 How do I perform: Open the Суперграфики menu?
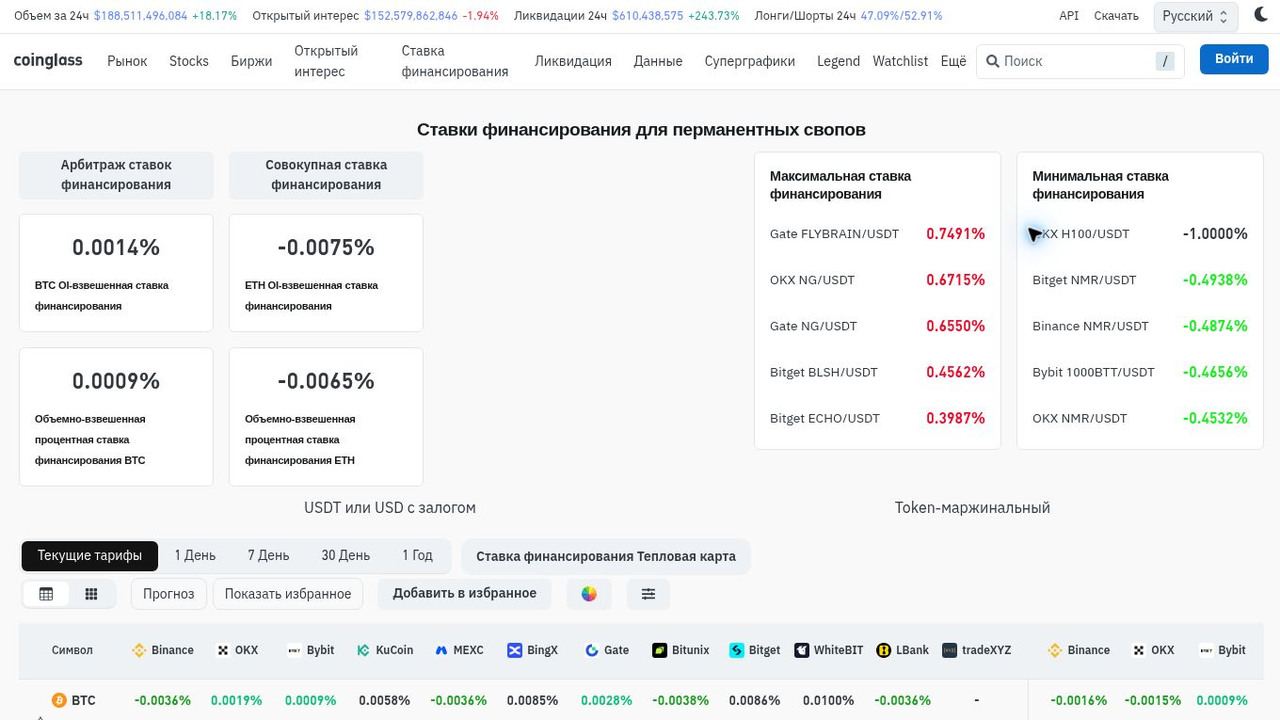[x=750, y=61]
